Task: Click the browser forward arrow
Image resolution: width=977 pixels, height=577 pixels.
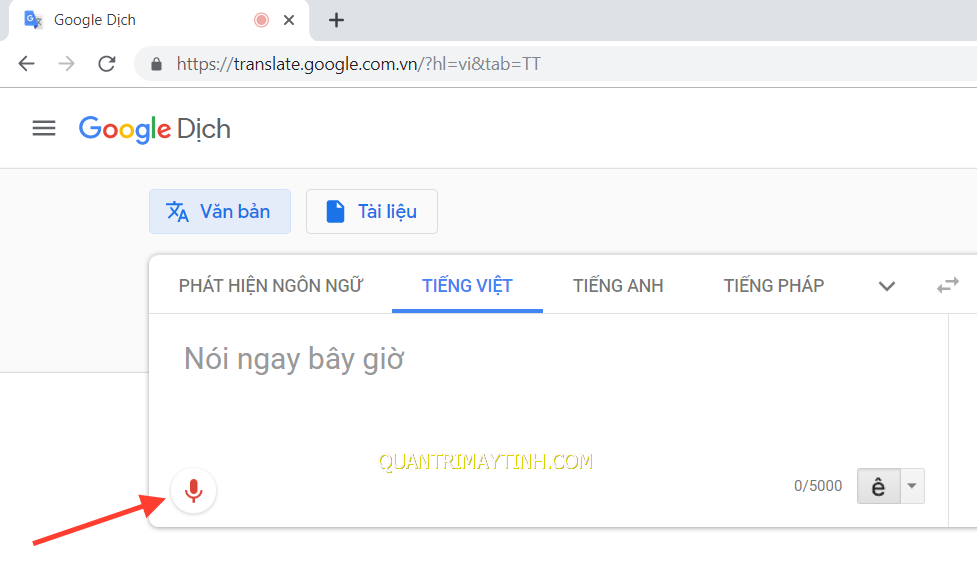Action: (66, 64)
